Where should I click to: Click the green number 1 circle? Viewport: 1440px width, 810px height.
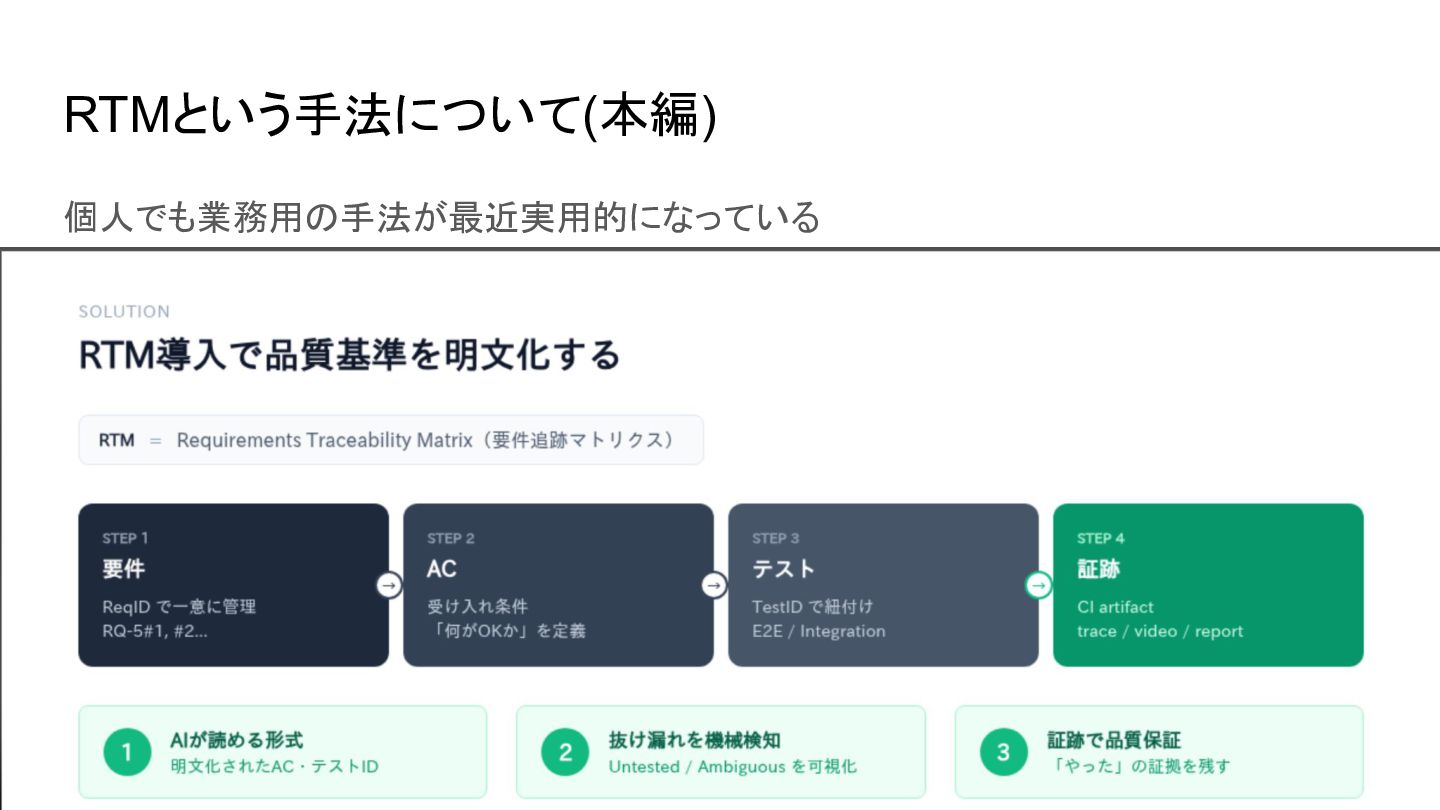[127, 752]
